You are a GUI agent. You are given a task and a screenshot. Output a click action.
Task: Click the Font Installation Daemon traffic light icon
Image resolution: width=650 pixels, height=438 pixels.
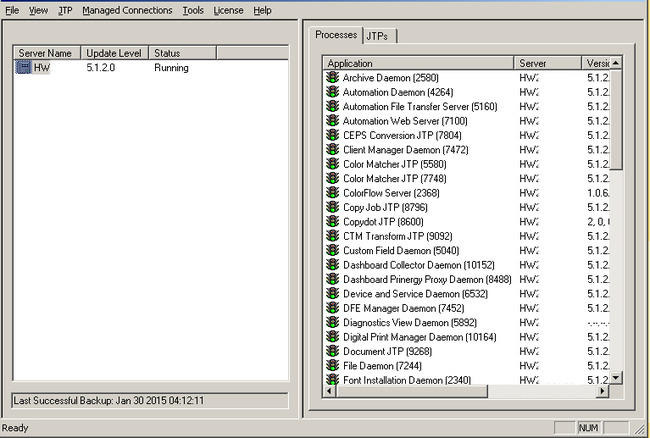pos(333,380)
